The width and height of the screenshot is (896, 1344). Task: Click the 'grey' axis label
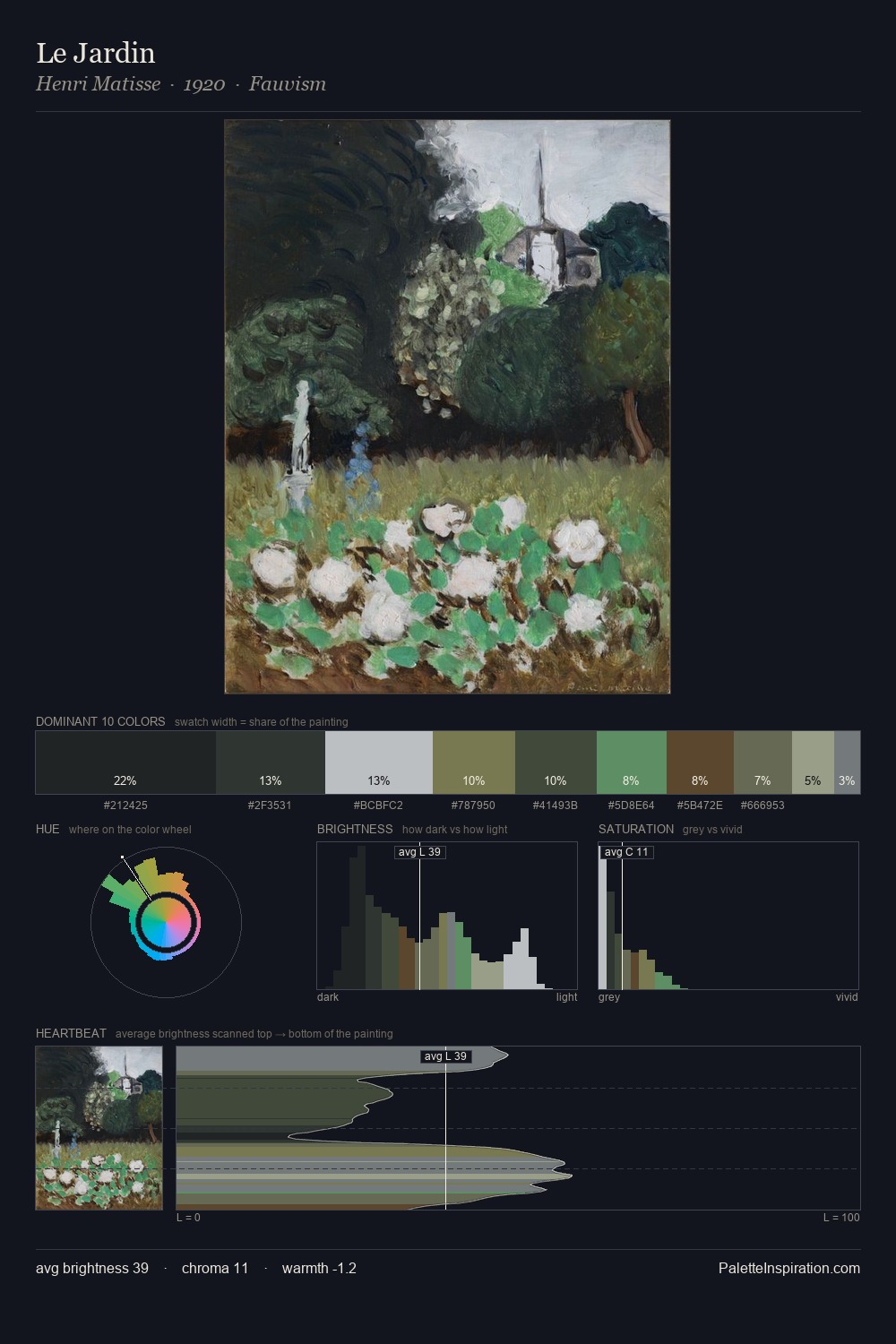click(609, 997)
